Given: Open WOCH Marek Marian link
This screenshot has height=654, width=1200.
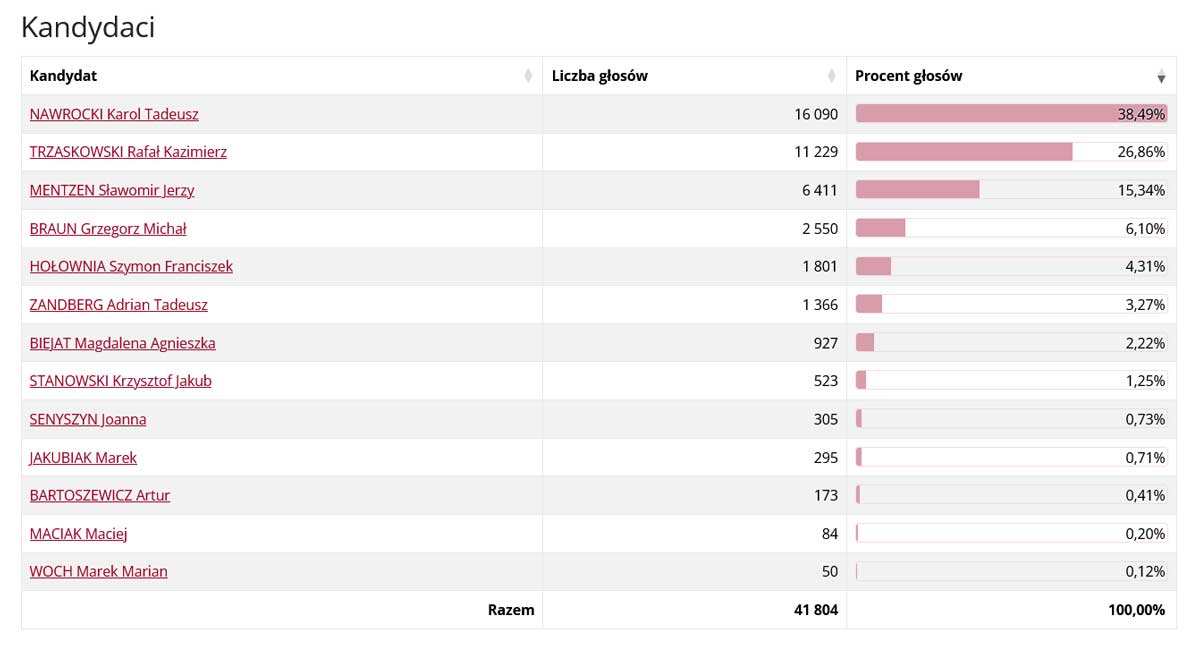Looking at the screenshot, I should click(x=98, y=571).
